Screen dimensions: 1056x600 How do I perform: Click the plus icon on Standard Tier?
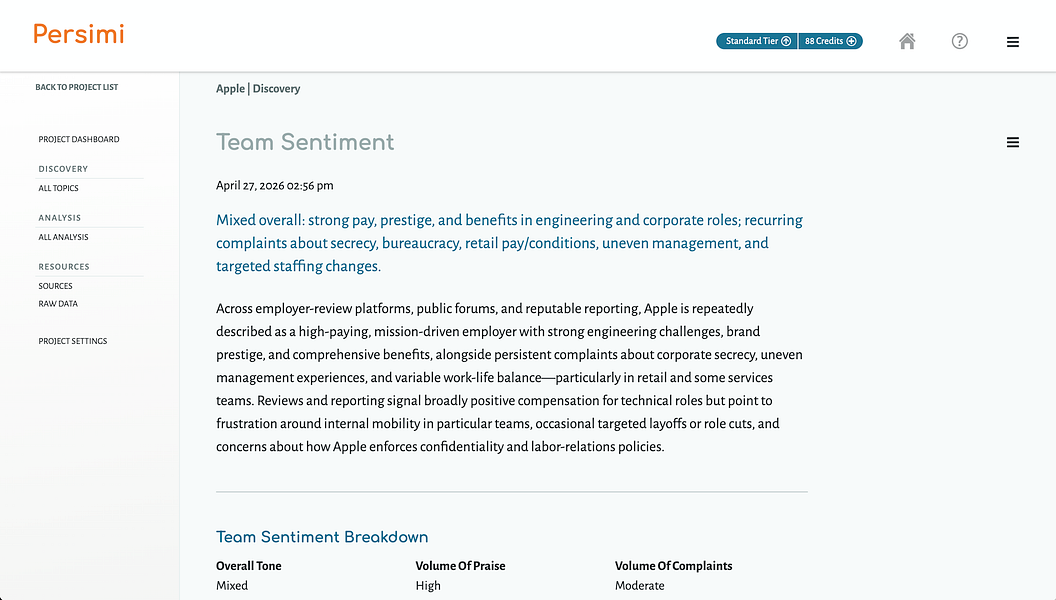[786, 41]
